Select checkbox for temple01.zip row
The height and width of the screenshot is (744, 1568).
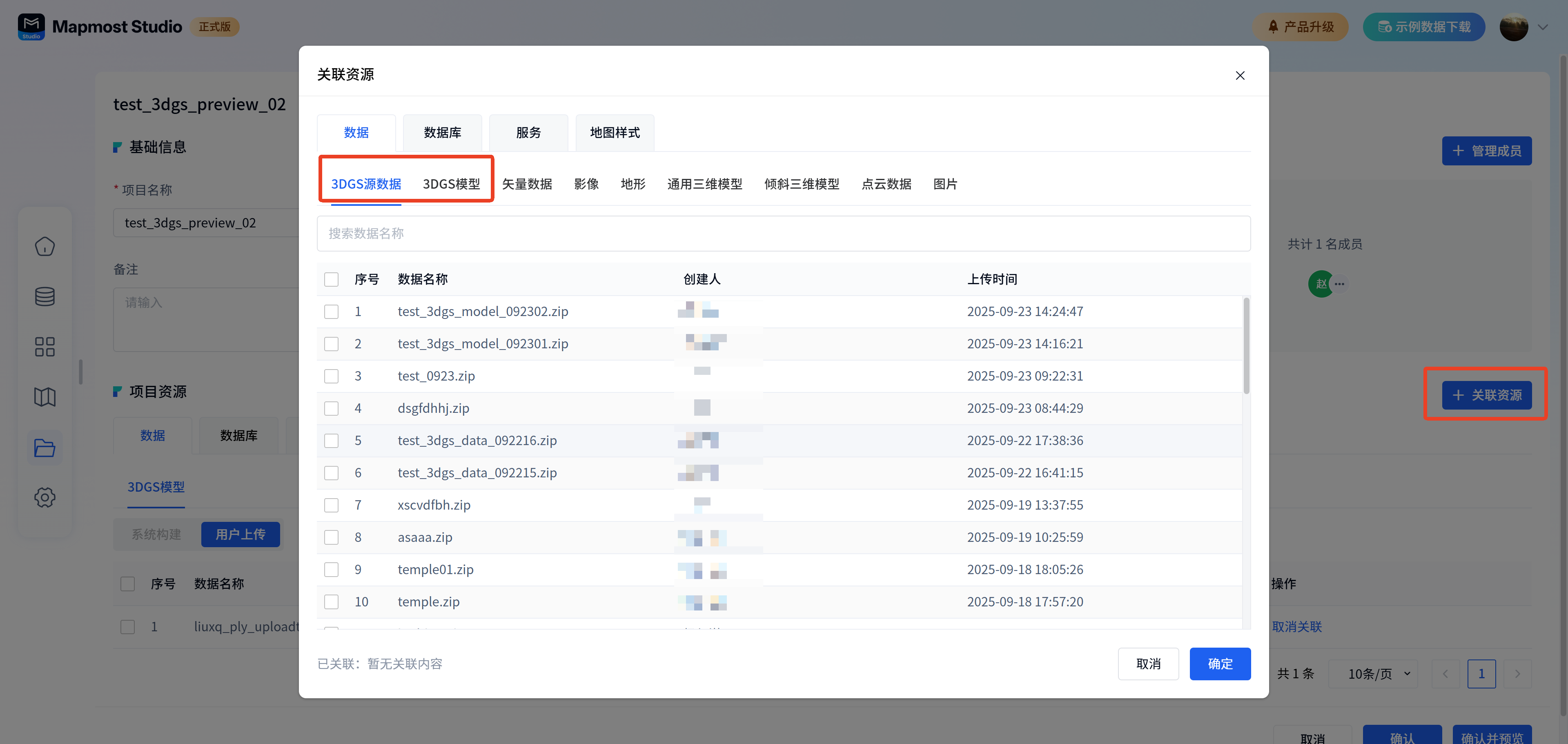point(331,570)
